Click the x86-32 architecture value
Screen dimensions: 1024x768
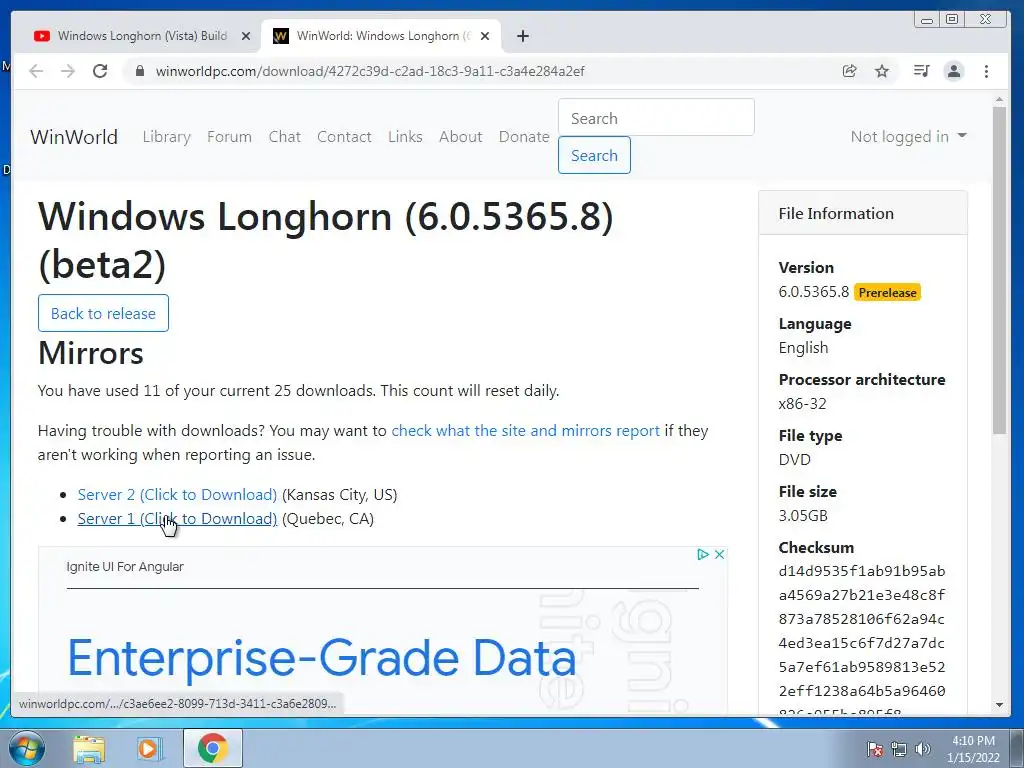[802, 404]
